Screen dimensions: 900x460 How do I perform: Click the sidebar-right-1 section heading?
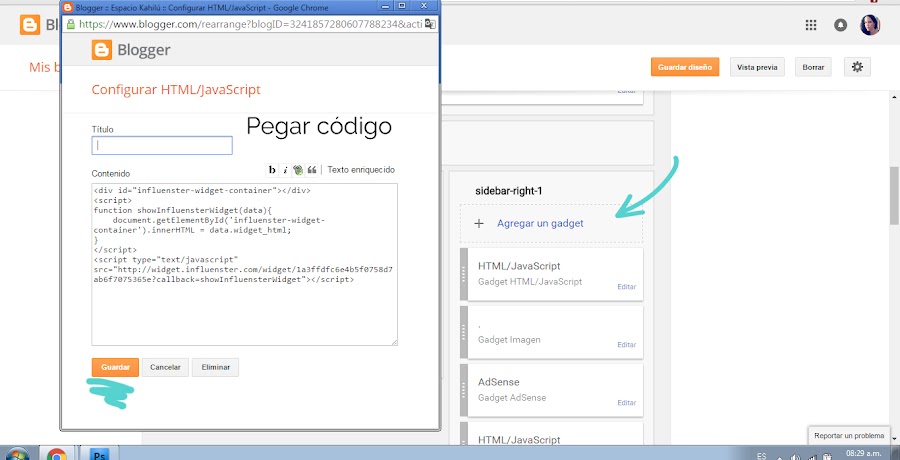click(x=509, y=191)
